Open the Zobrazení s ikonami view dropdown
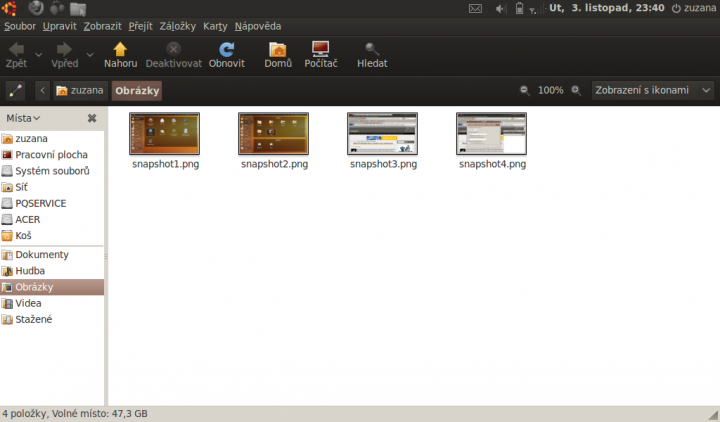The height and width of the screenshot is (422, 720). pos(653,90)
